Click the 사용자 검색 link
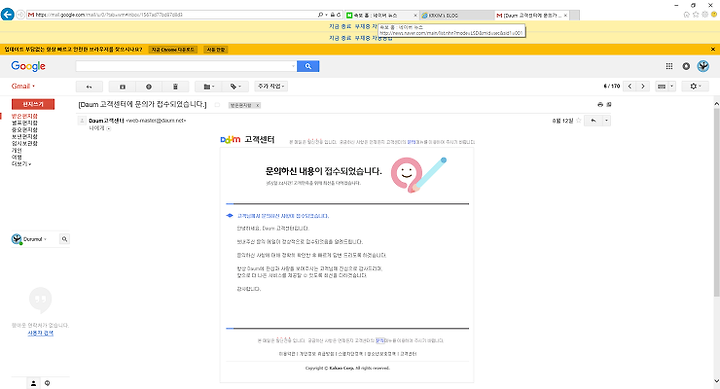The height and width of the screenshot is (389, 720). pyautogui.click(x=40, y=333)
